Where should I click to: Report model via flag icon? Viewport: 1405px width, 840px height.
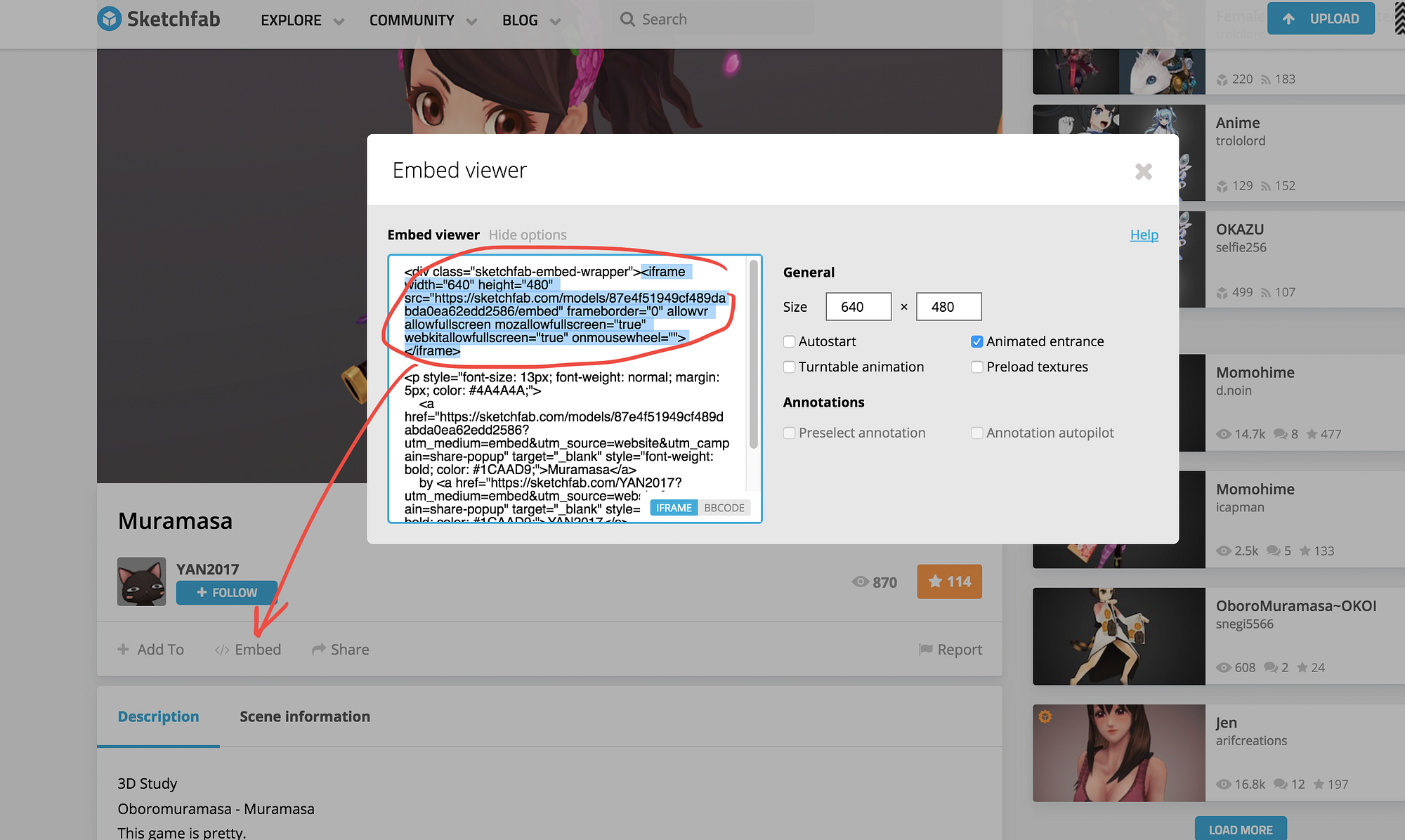(925, 650)
